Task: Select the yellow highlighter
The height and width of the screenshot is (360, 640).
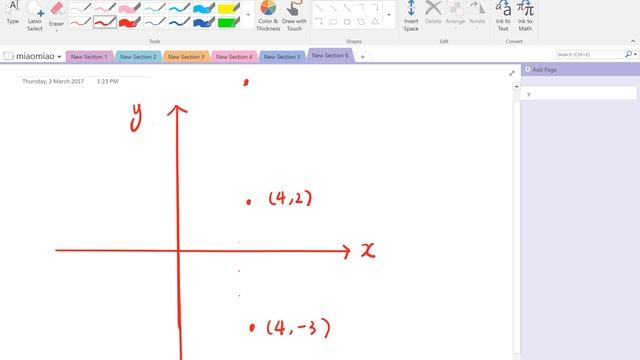Action: (229, 7)
